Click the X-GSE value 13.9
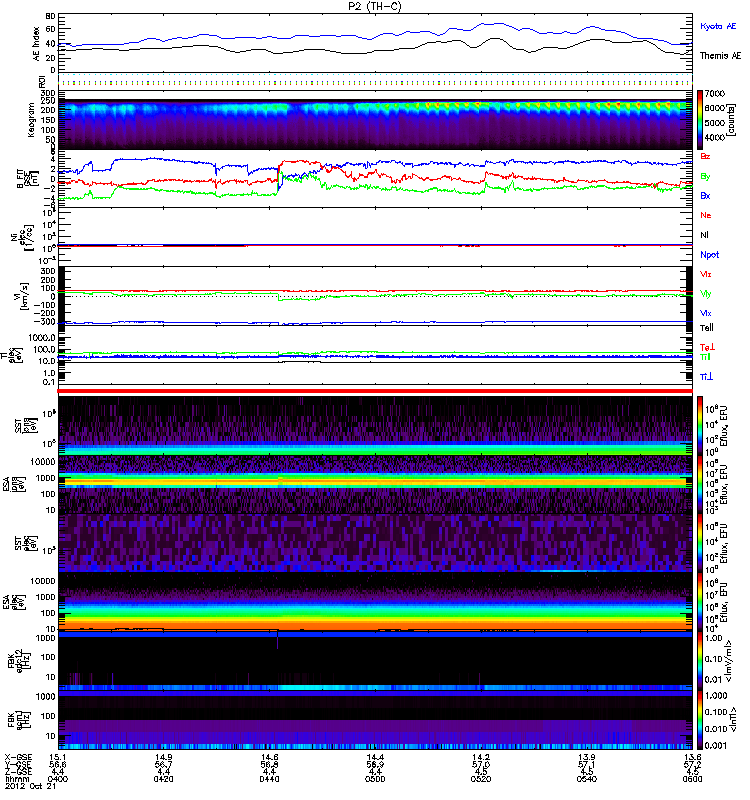The width and height of the screenshot is (750, 800). (587, 757)
